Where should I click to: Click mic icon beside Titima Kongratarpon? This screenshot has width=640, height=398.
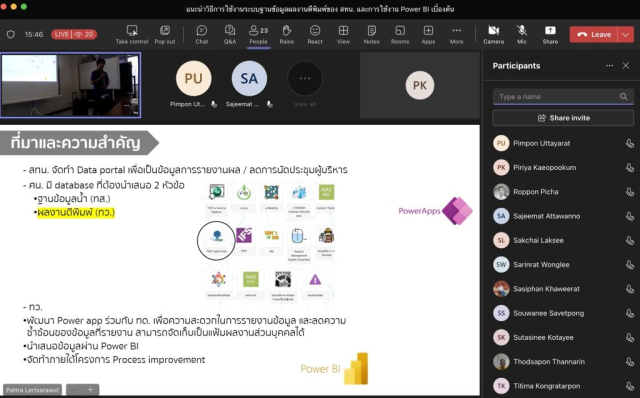tap(630, 386)
